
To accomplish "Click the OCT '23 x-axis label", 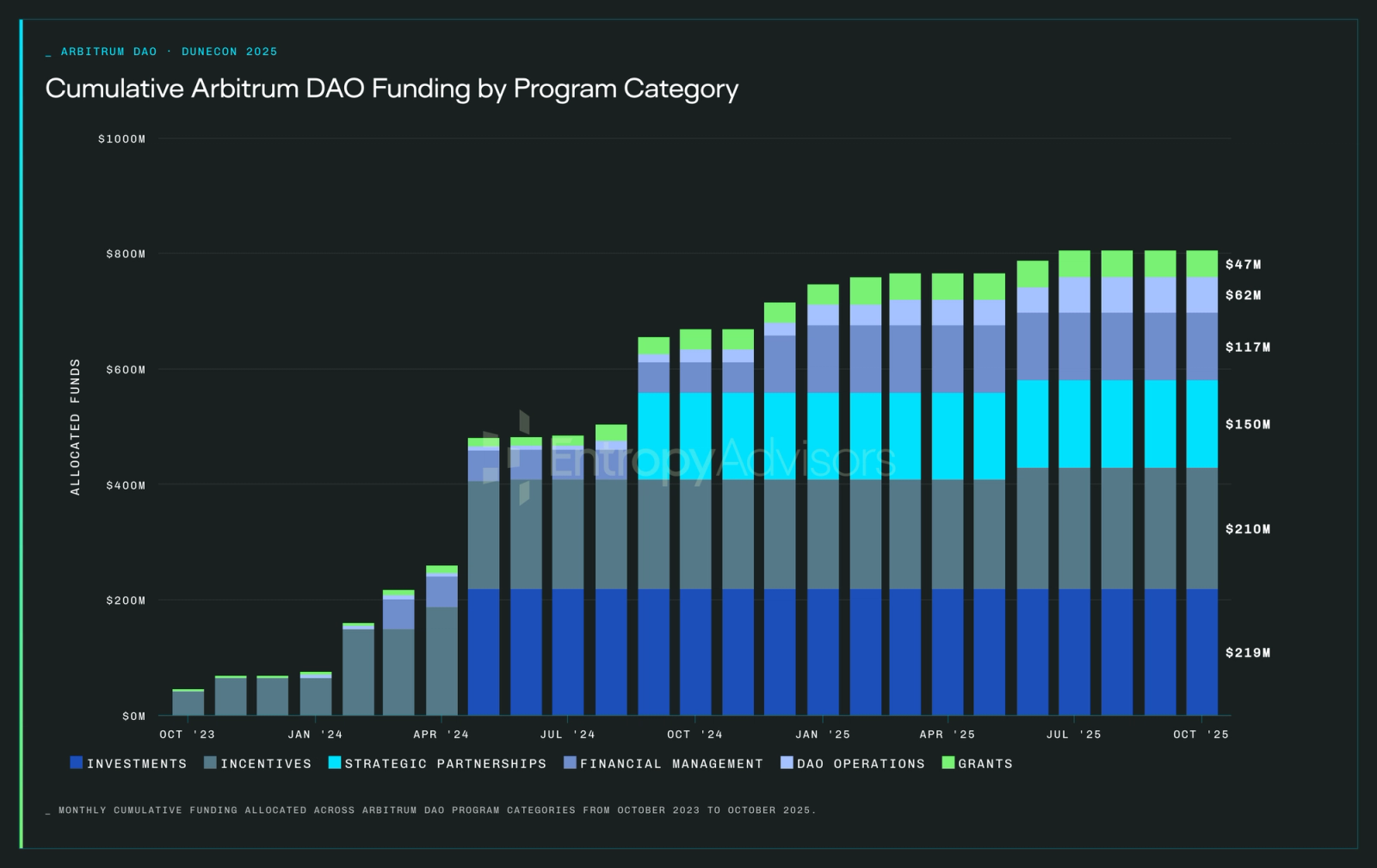I will coord(187,735).
